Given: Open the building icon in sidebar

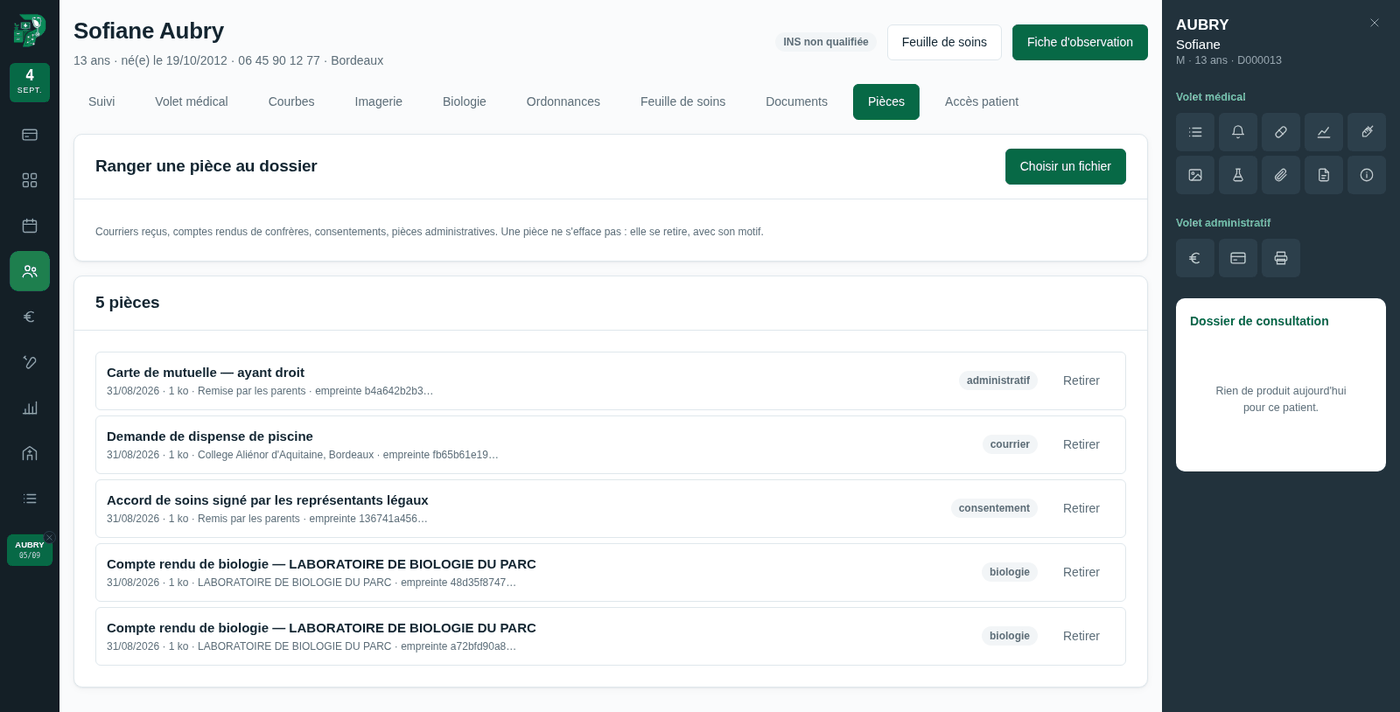Looking at the screenshot, I should [29, 453].
